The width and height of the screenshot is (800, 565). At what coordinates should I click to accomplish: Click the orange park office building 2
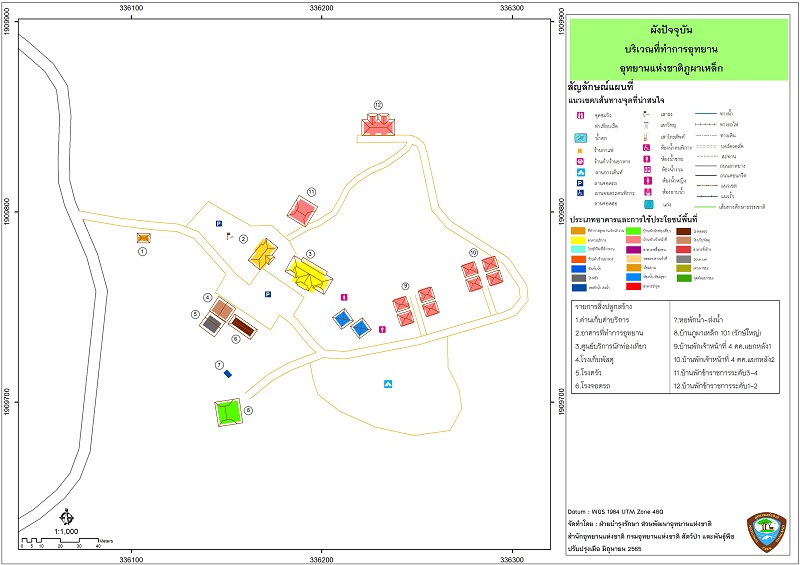(x=263, y=254)
